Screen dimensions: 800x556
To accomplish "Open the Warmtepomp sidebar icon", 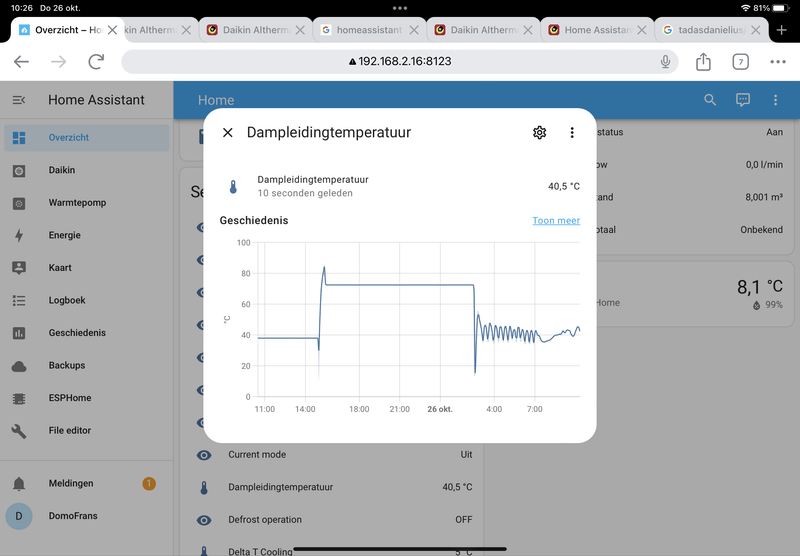I will coord(19,203).
